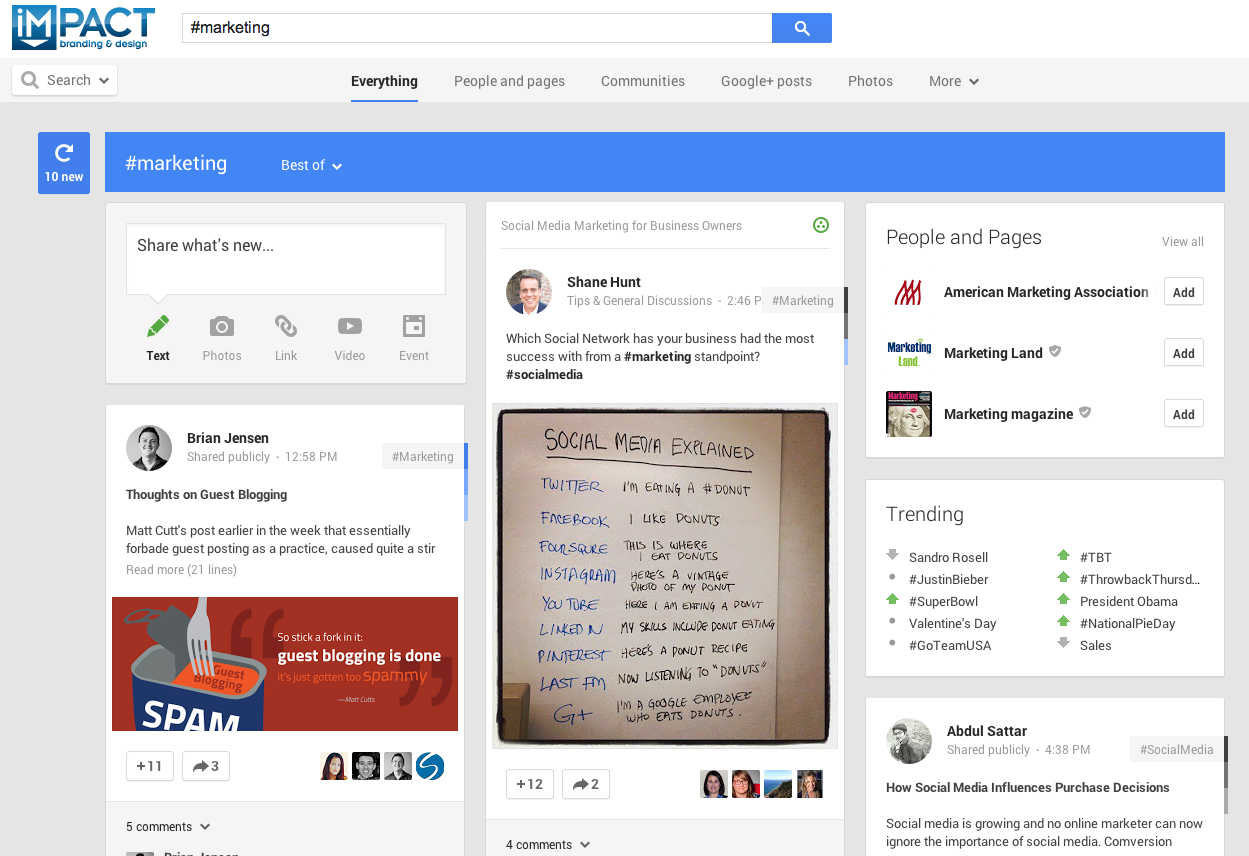Click trending topic President Obama
This screenshot has width=1249, height=856.
coord(1129,601)
